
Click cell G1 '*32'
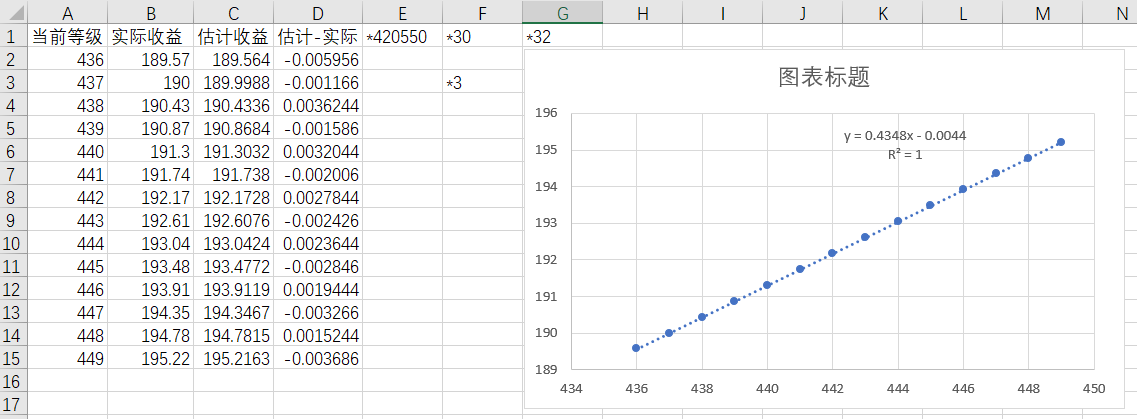562,36
